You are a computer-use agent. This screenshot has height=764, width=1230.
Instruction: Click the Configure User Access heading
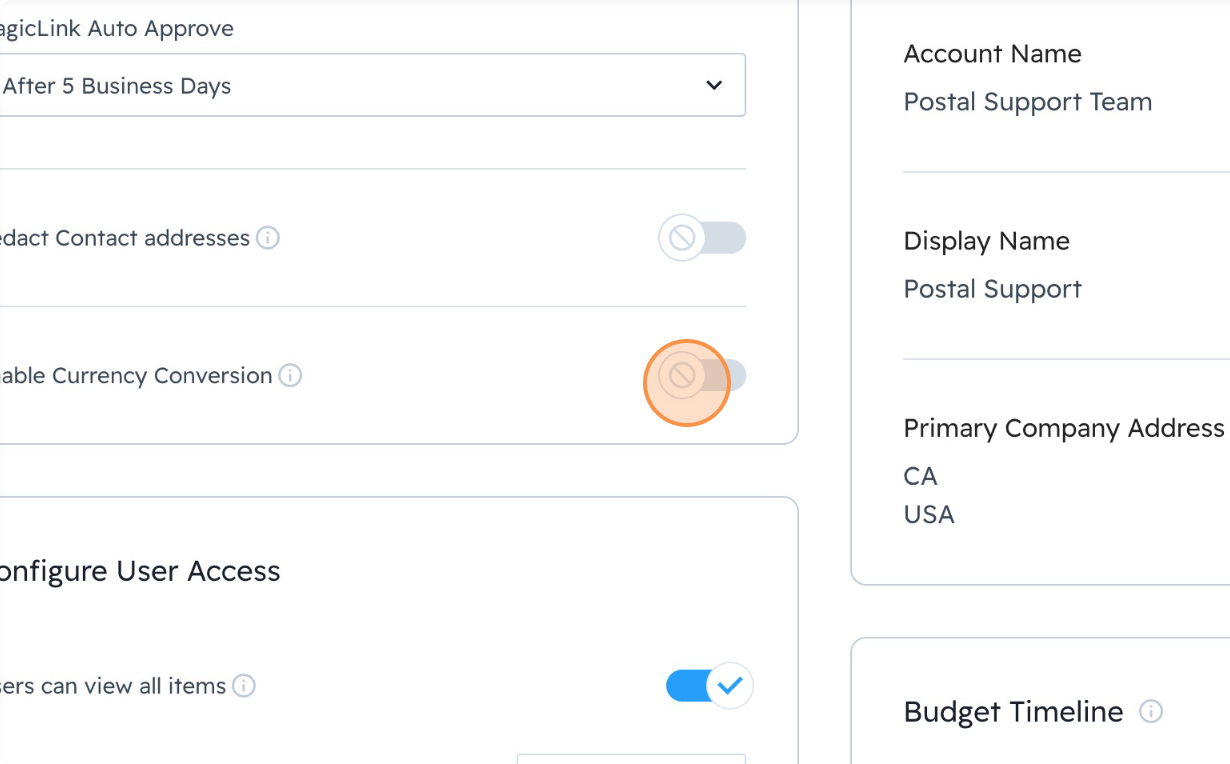138,571
